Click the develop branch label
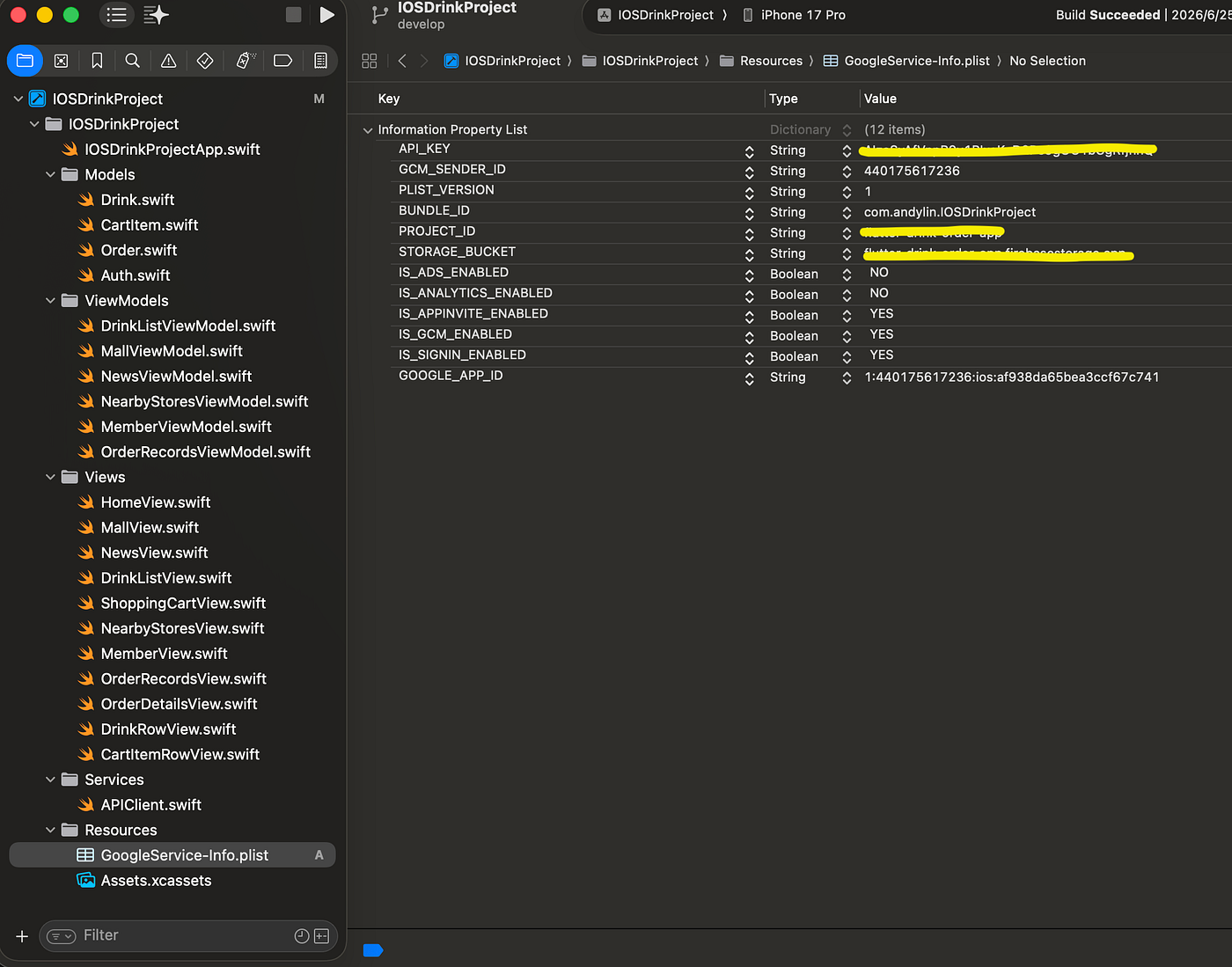The image size is (1232, 967). 421,24
